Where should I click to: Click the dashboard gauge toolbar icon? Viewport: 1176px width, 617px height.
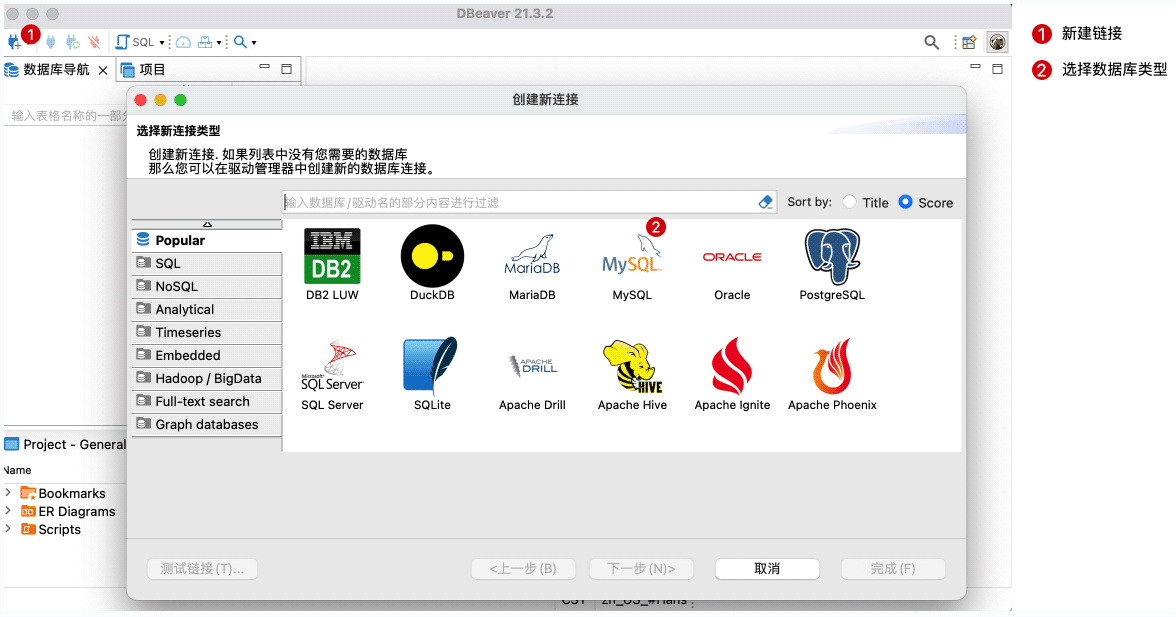click(183, 42)
